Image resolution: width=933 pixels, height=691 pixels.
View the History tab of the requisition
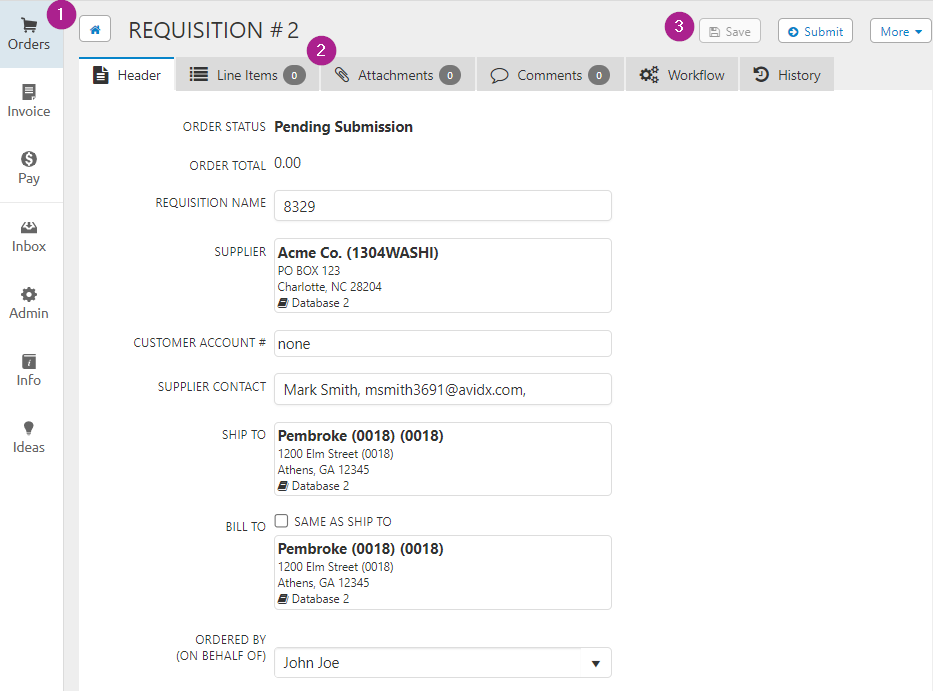point(787,74)
